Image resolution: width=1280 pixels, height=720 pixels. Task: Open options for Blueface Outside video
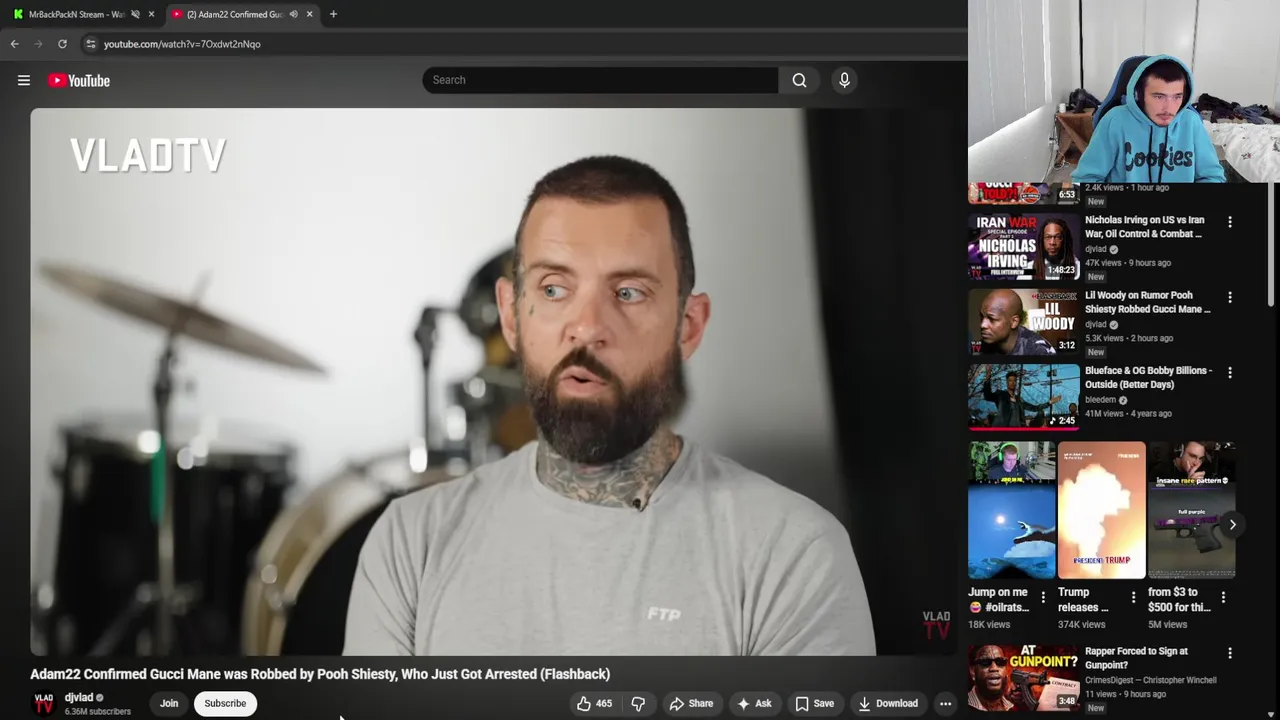point(1230,372)
